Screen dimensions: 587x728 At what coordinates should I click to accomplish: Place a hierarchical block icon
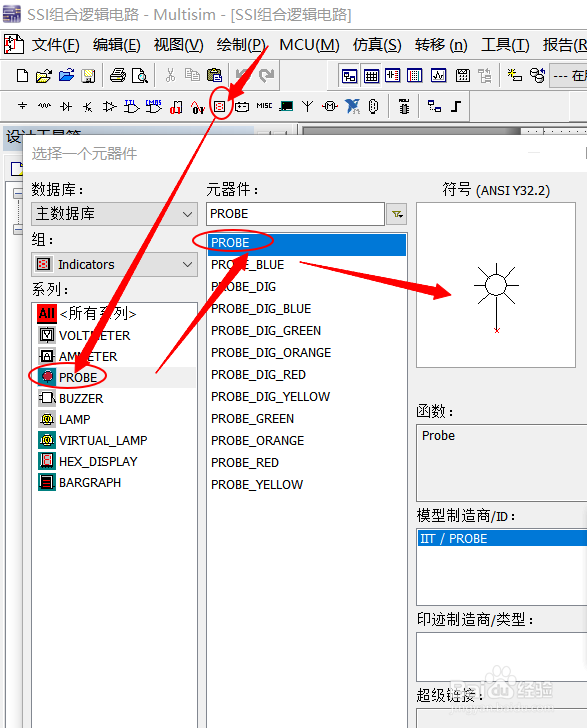pyautogui.click(x=434, y=106)
